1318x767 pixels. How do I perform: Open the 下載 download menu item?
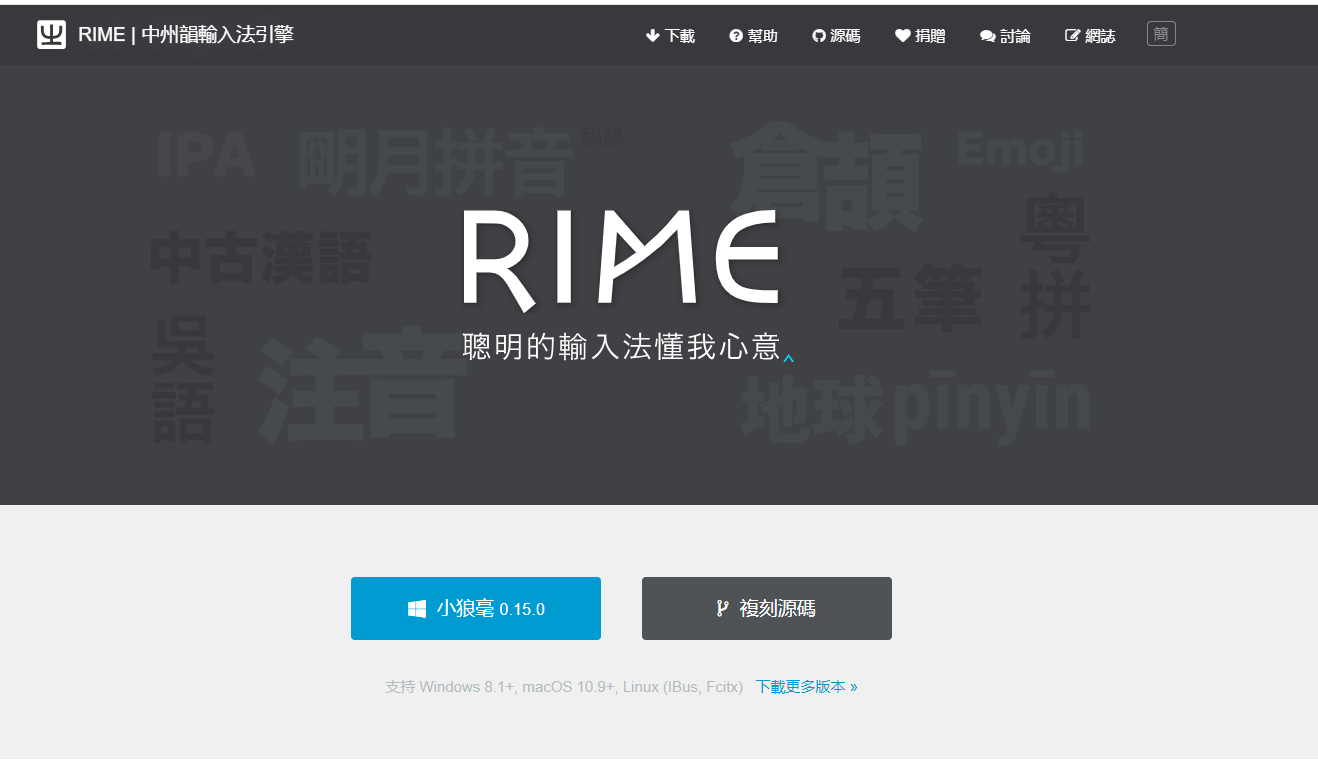pos(670,36)
